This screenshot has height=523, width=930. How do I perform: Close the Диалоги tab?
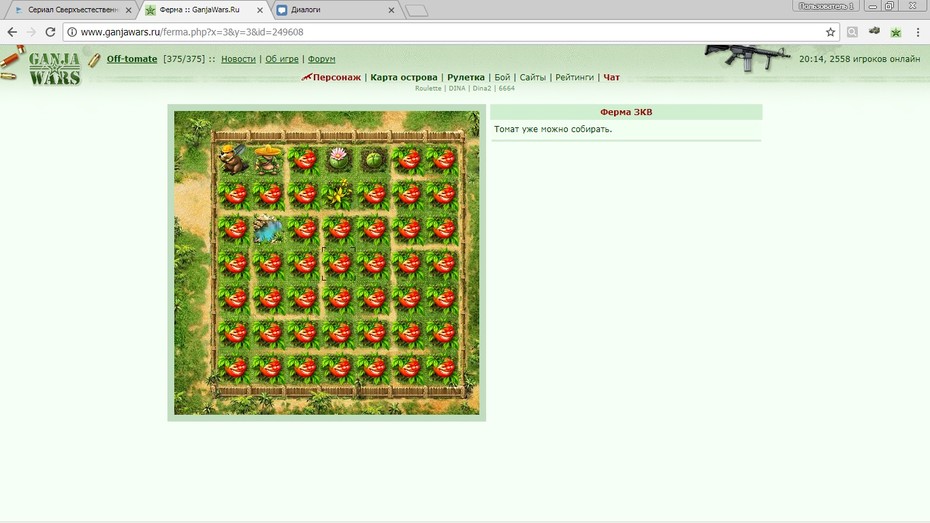(391, 10)
